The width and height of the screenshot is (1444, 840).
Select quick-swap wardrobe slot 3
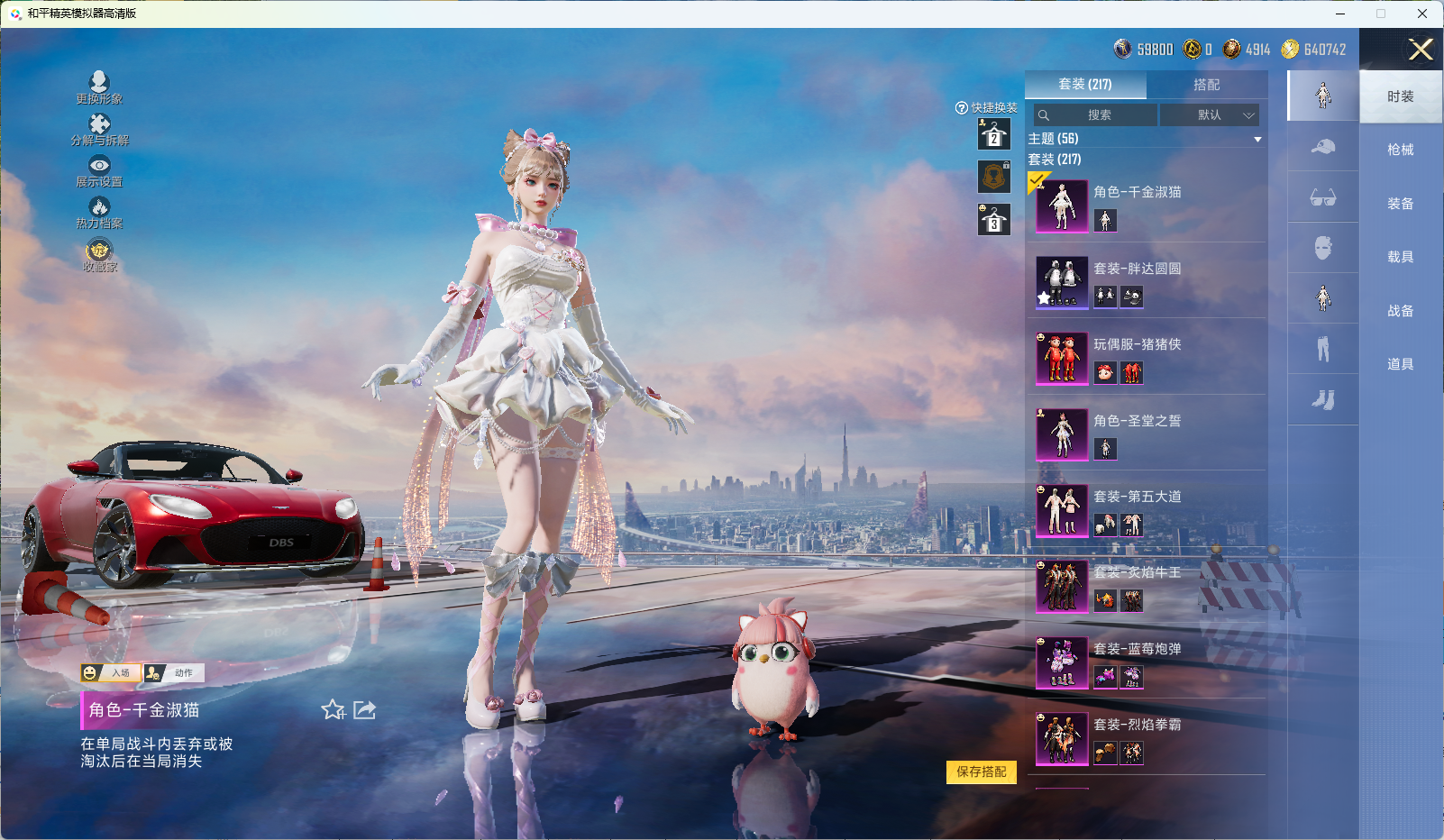coord(993,220)
